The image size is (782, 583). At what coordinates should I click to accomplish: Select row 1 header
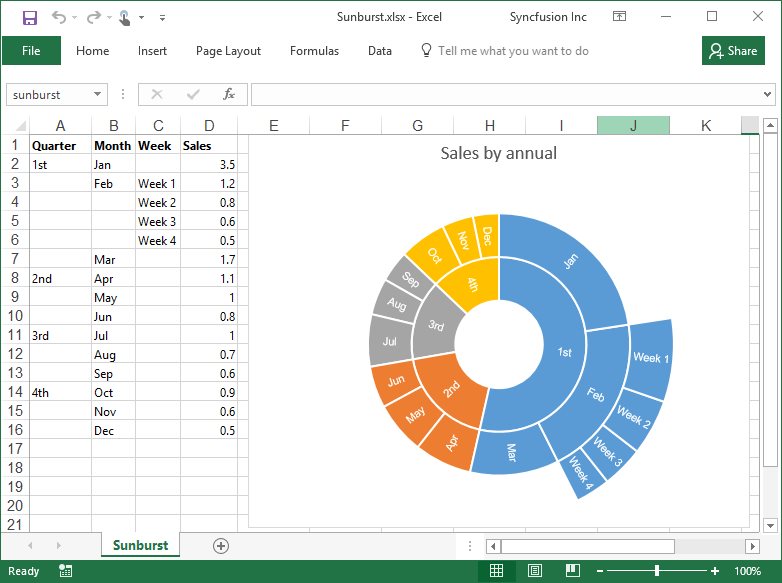15,145
